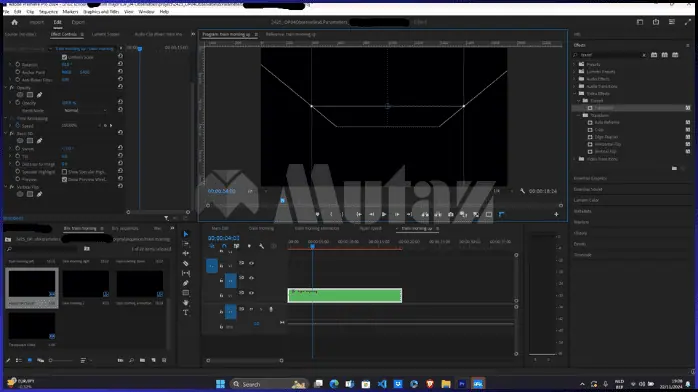Expand the Lumetri Presets folder
Image resolution: width=698 pixels, height=392 pixels.
point(575,72)
